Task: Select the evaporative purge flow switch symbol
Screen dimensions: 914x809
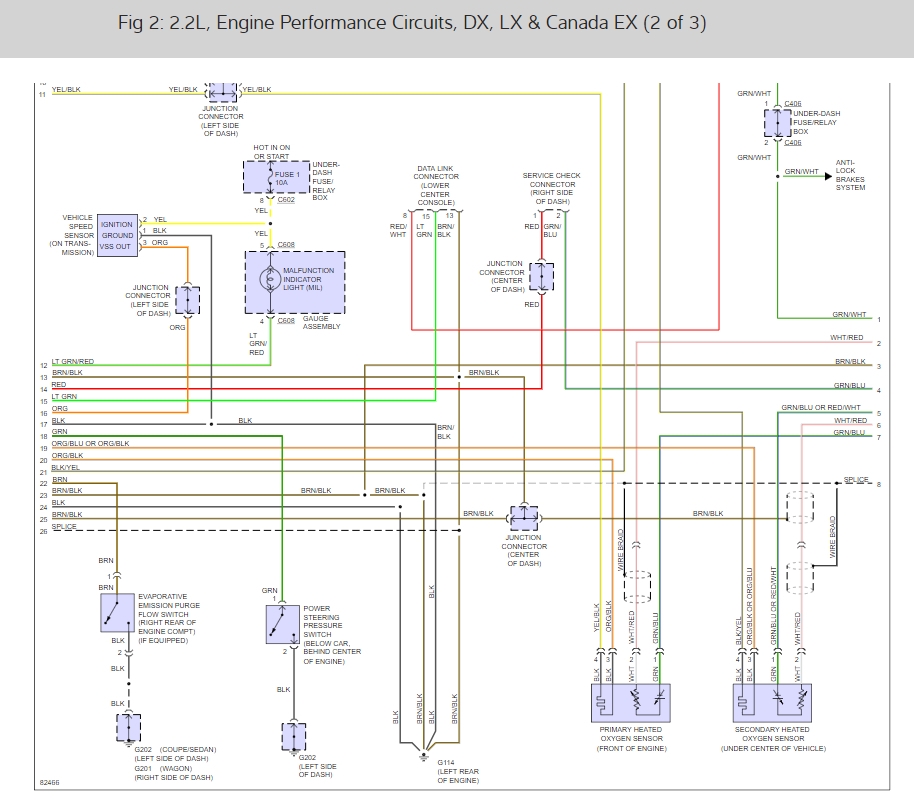Action: click(x=117, y=613)
